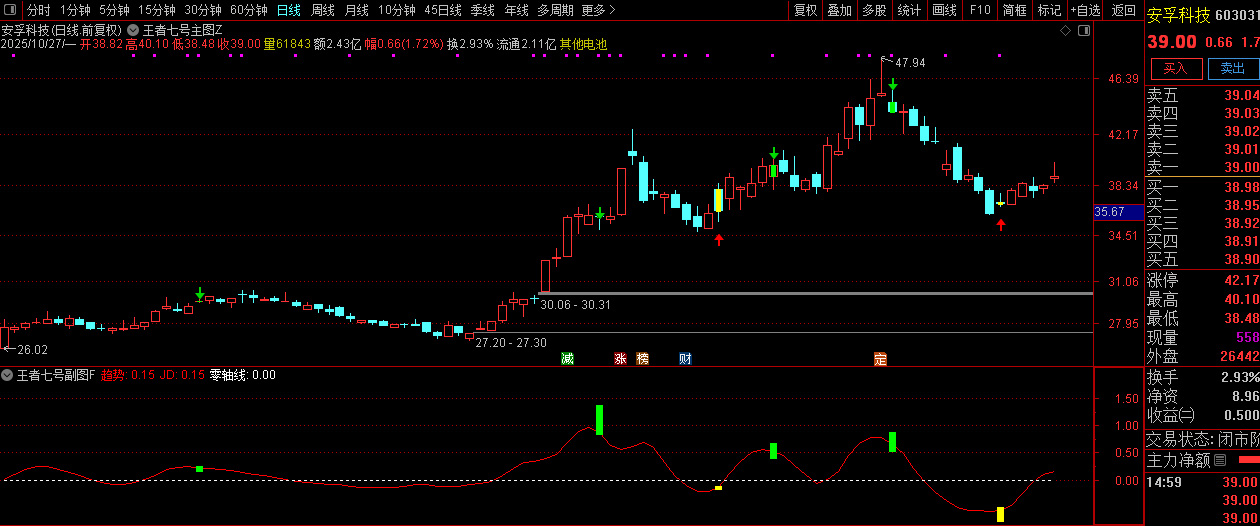
Task: Click the 其他电池 sector link
Action: coord(583,45)
